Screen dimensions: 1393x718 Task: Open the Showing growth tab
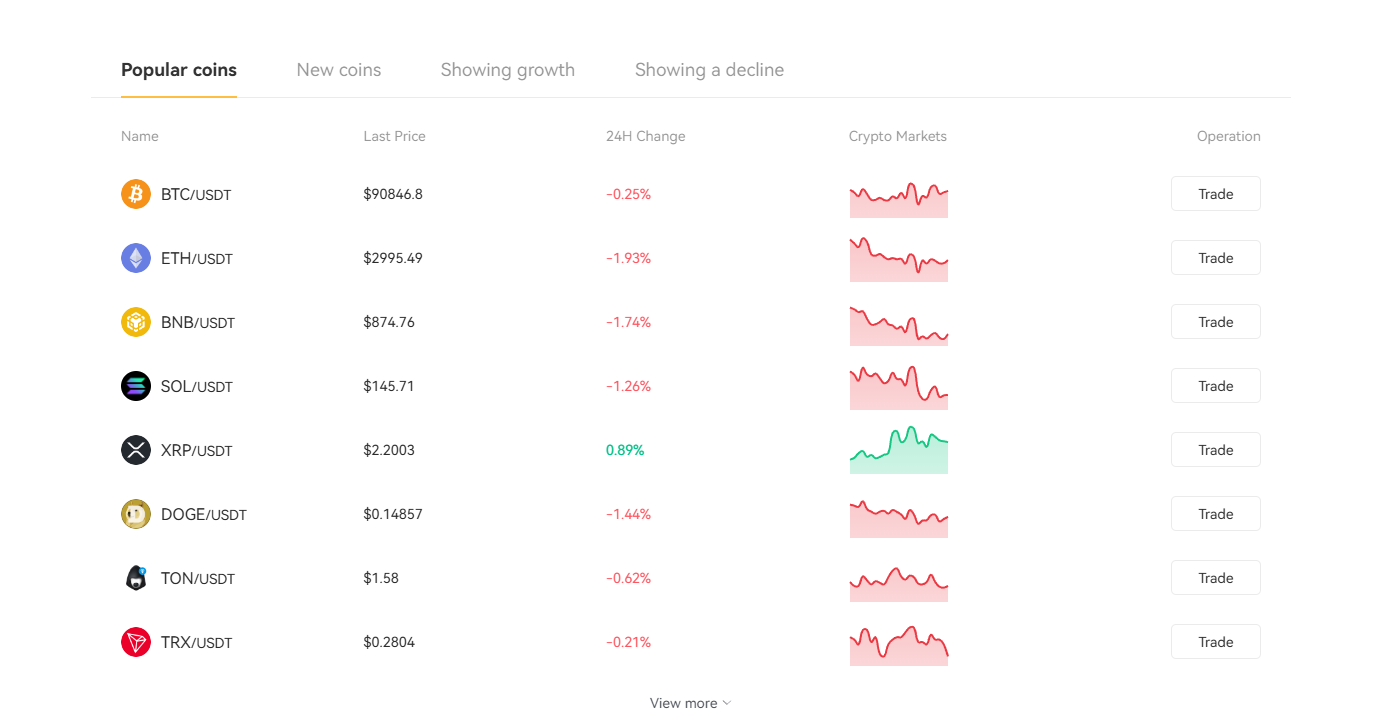click(x=507, y=70)
